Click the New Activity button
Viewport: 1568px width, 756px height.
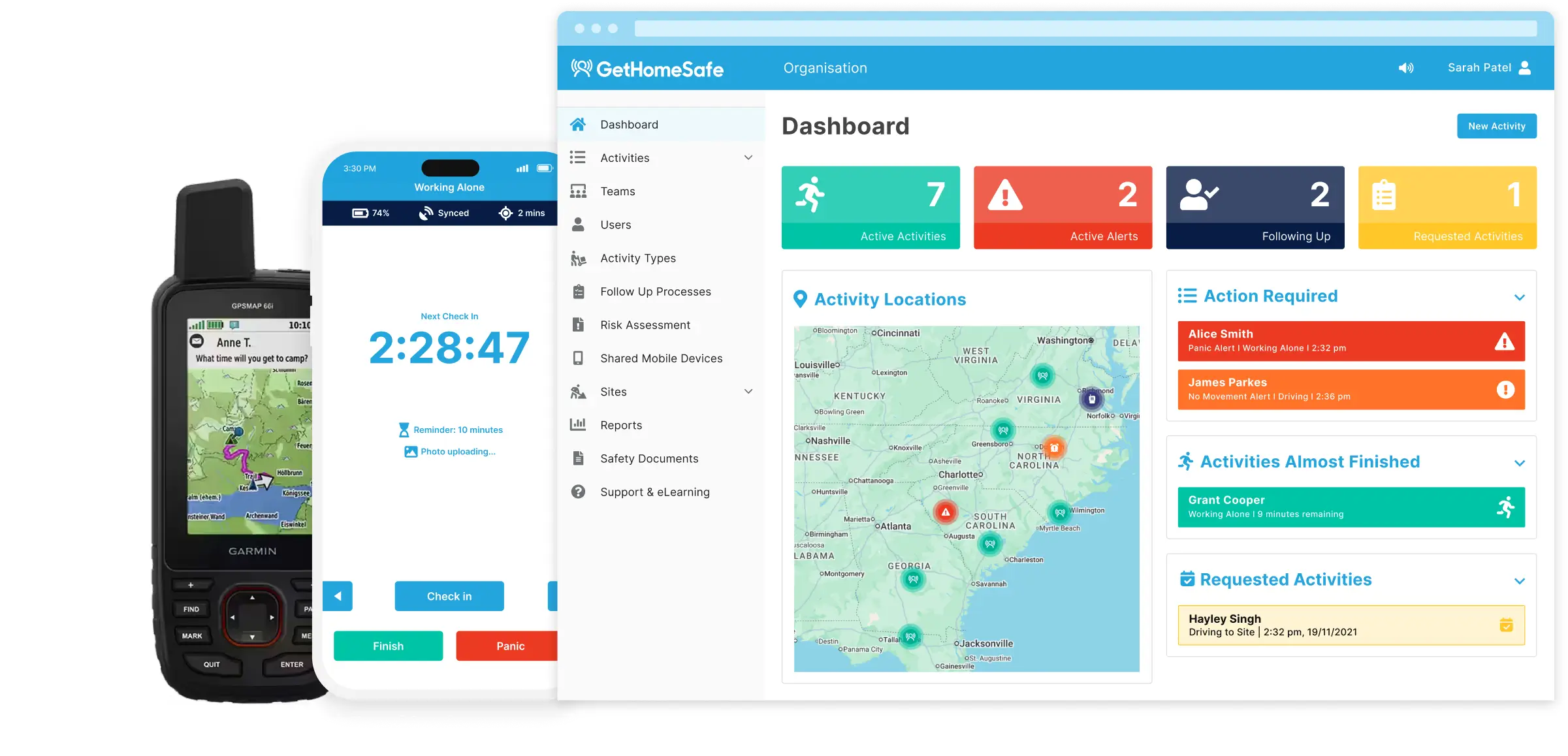[x=1496, y=127]
